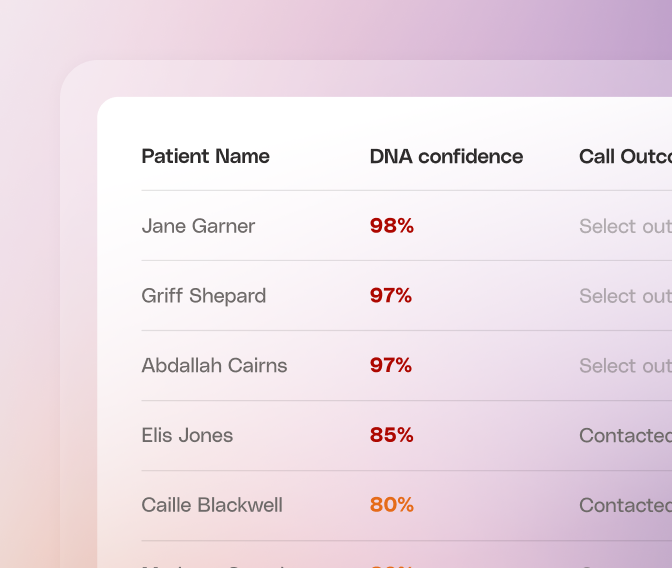
Task: Click Caille Blackwell's orange 80% value
Action: coord(392,505)
